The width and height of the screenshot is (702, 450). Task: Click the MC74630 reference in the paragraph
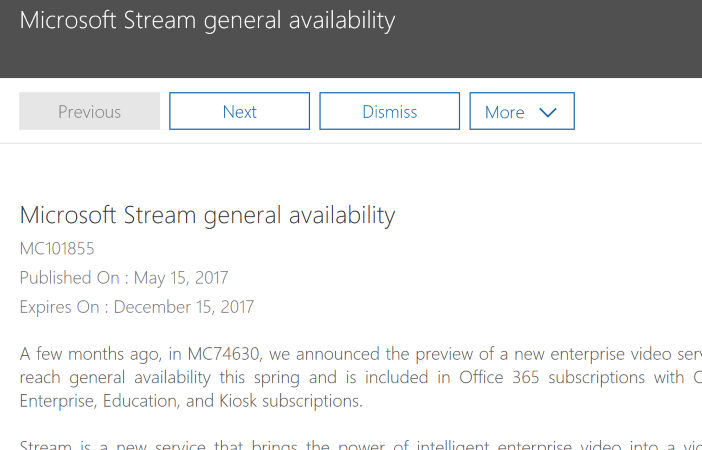[216, 355]
